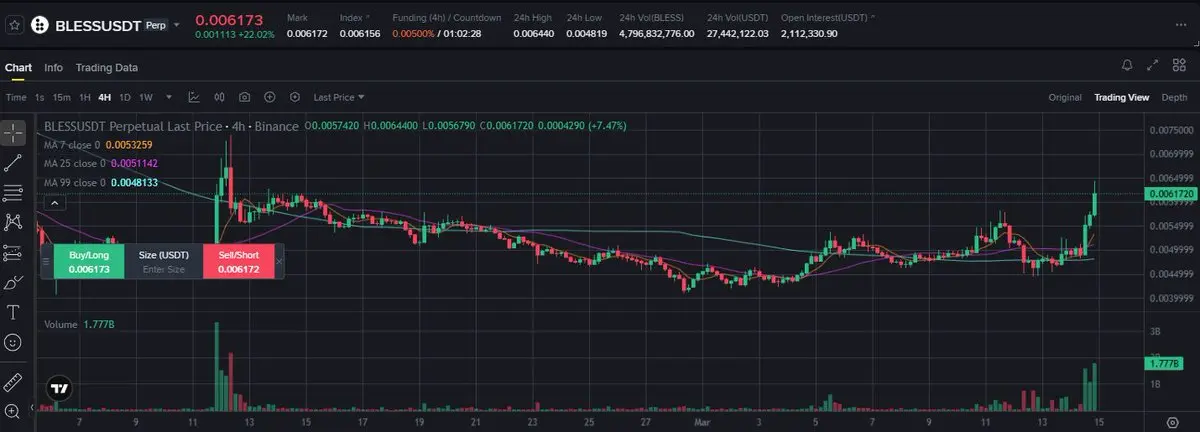The height and width of the screenshot is (432, 1200).
Task: Expand chart to fullscreen with arrows icon
Action: coord(1152,66)
